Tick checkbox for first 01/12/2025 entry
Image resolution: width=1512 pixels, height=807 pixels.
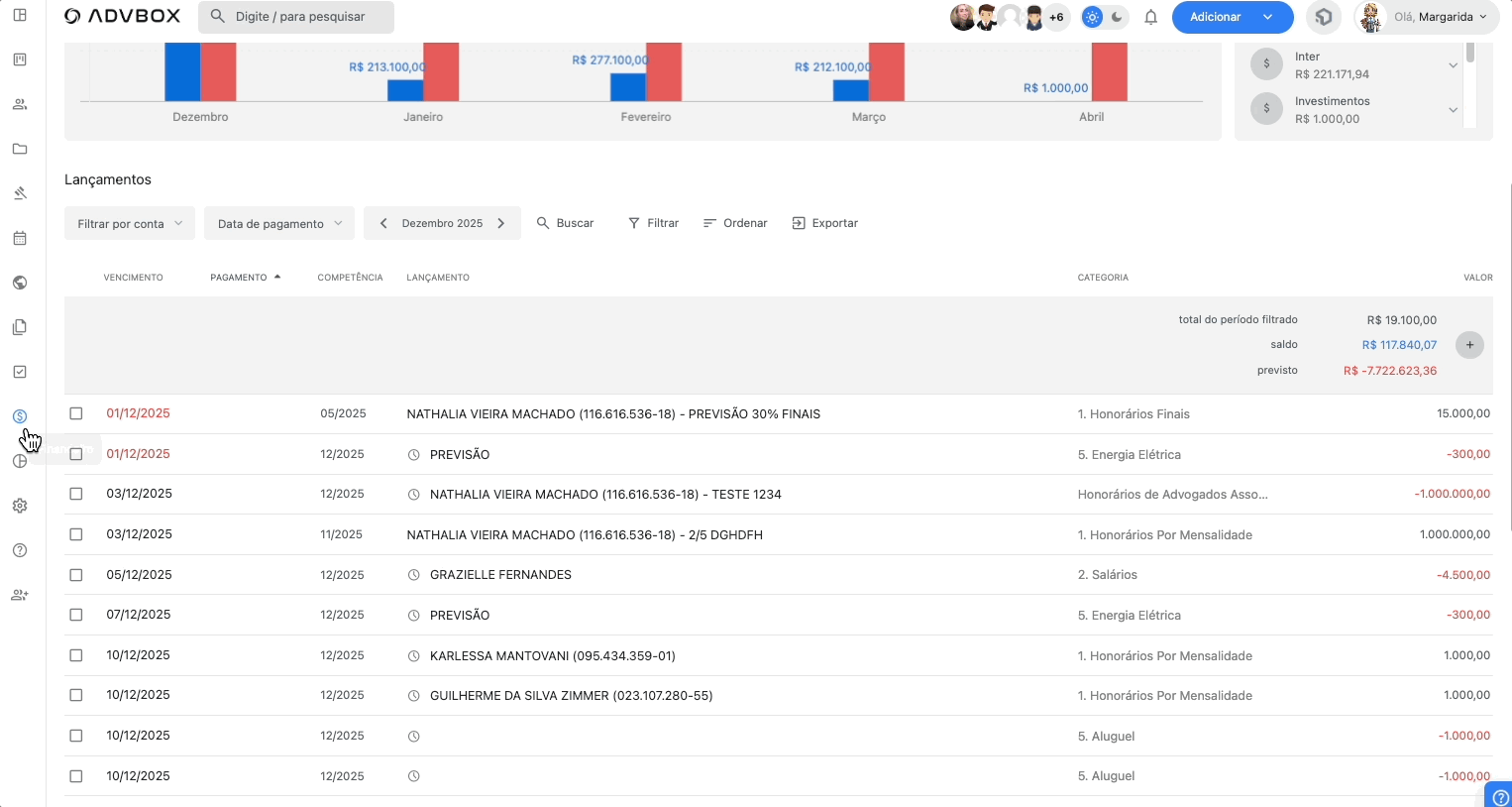(76, 413)
